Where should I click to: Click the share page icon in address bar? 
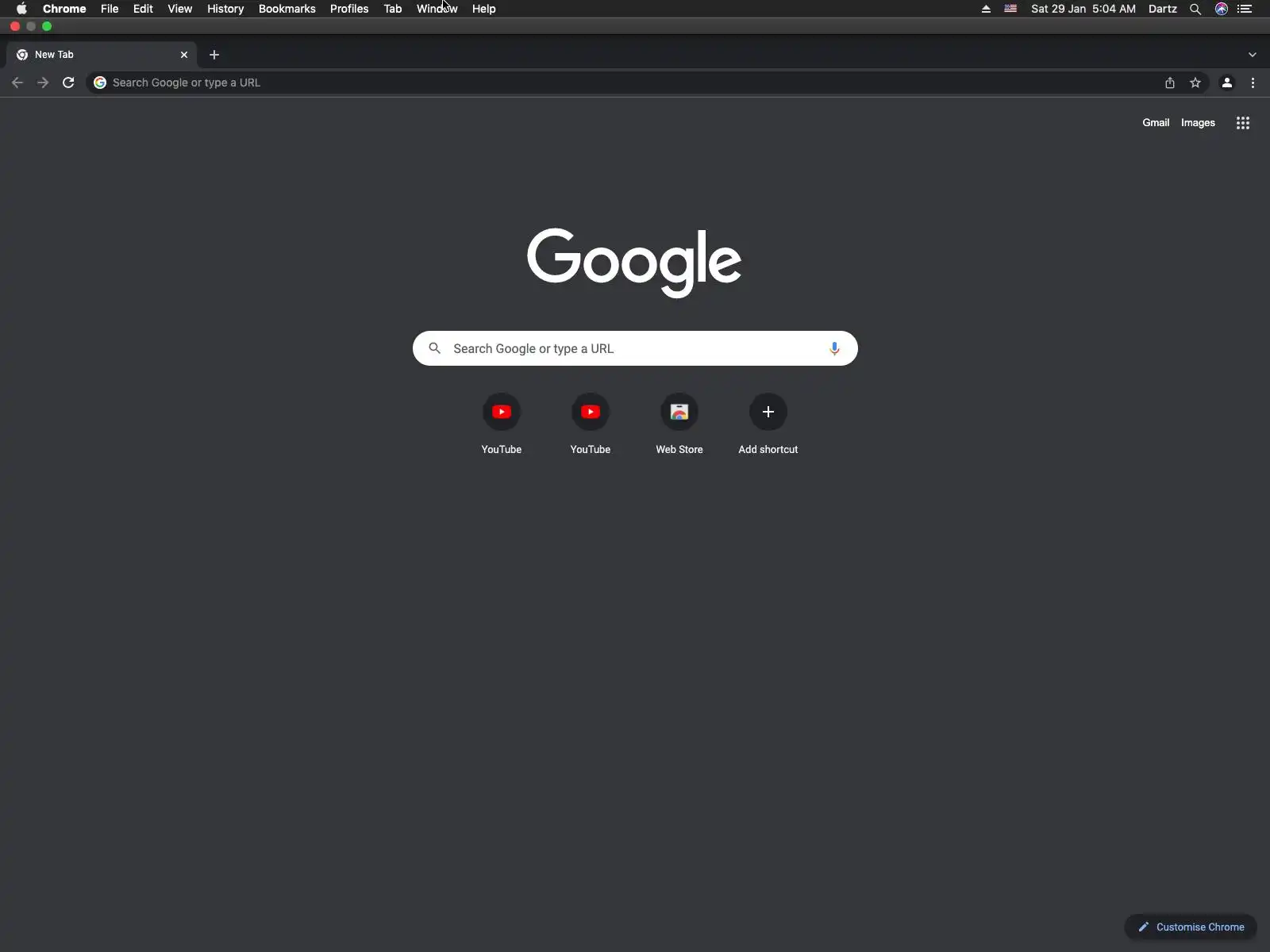(1170, 83)
